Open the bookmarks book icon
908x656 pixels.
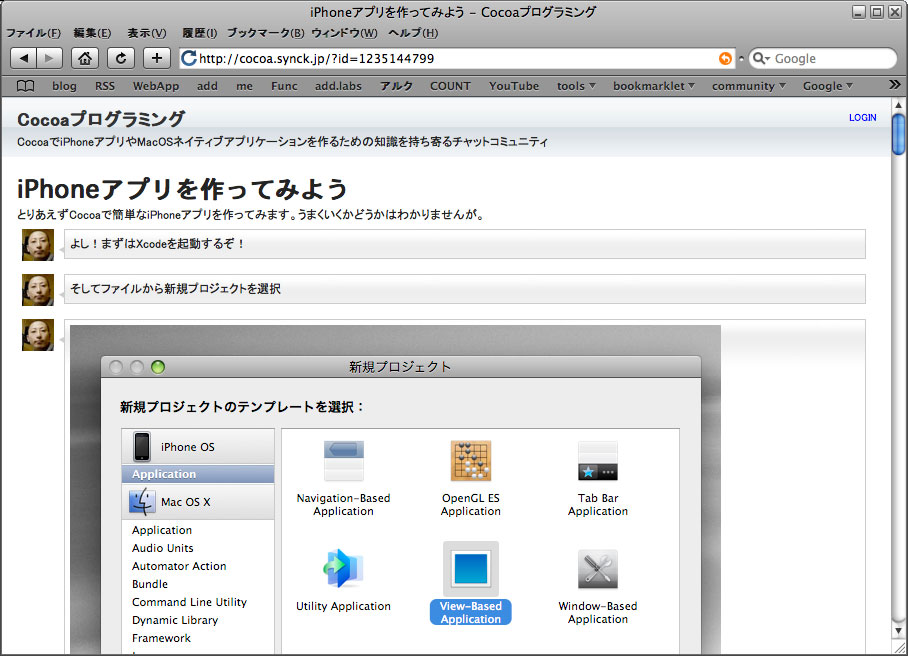25,86
